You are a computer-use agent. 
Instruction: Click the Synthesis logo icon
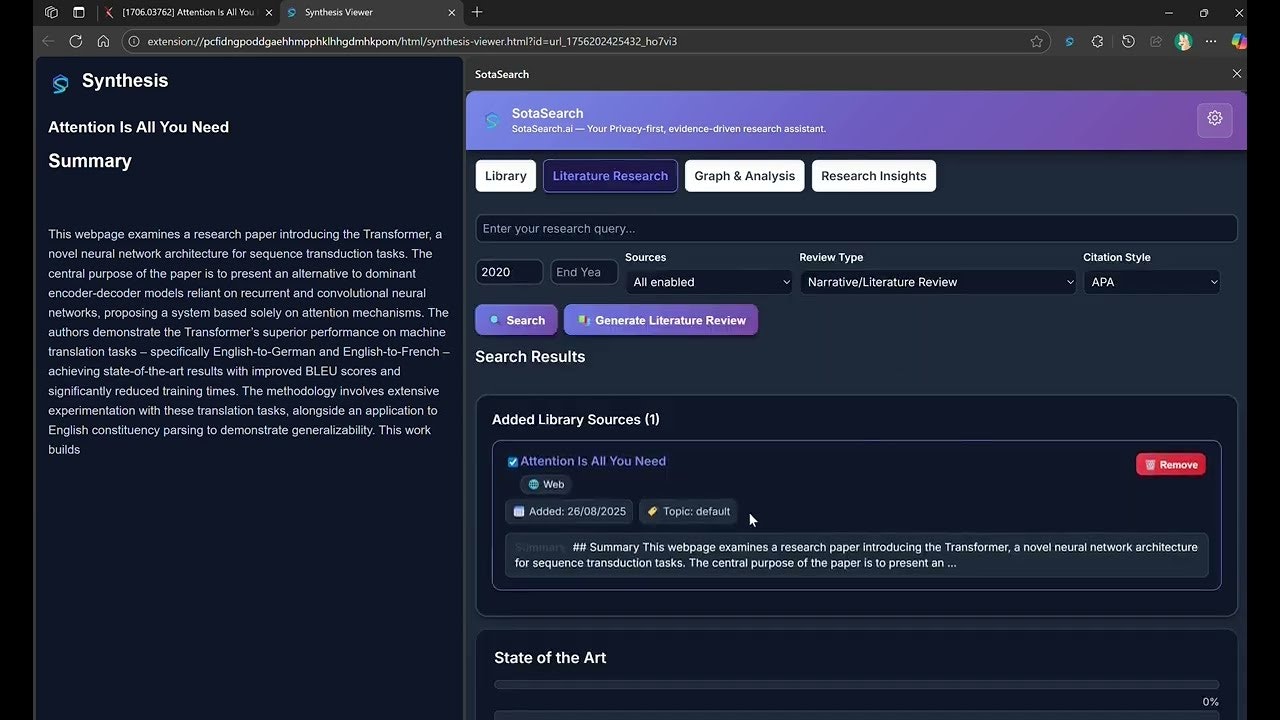coord(60,84)
